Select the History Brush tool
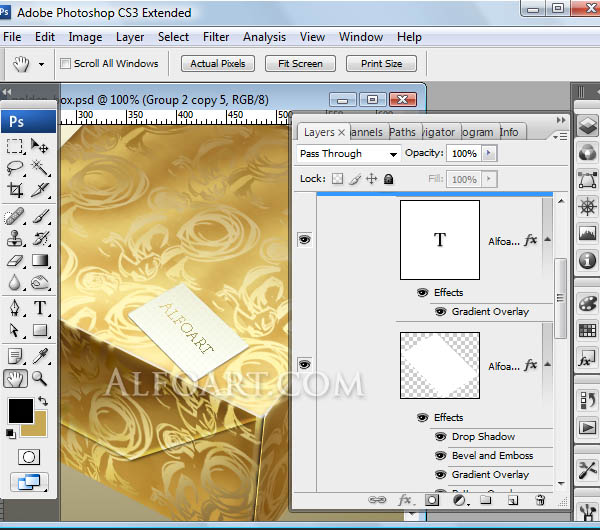This screenshot has height=530, width=600. point(40,238)
